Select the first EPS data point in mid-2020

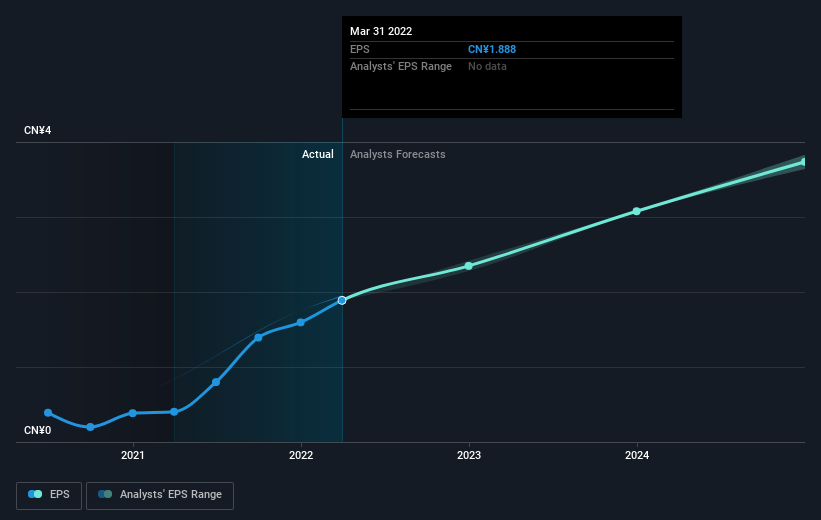click(x=48, y=413)
